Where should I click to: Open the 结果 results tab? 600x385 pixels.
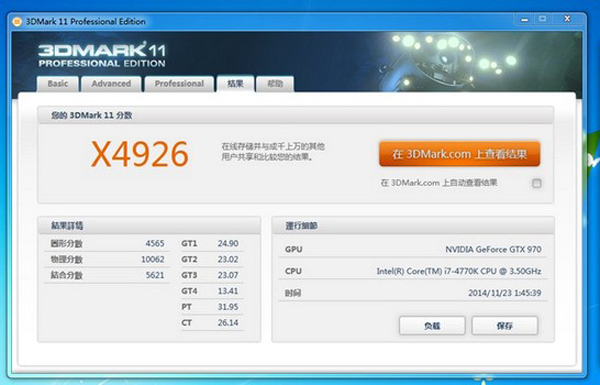click(235, 84)
